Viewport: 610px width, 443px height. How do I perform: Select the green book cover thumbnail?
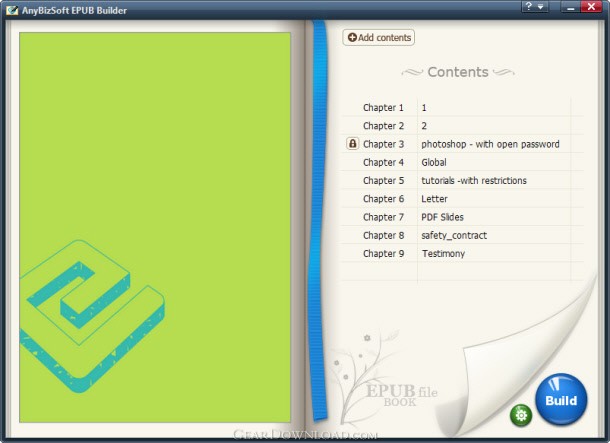click(155, 228)
